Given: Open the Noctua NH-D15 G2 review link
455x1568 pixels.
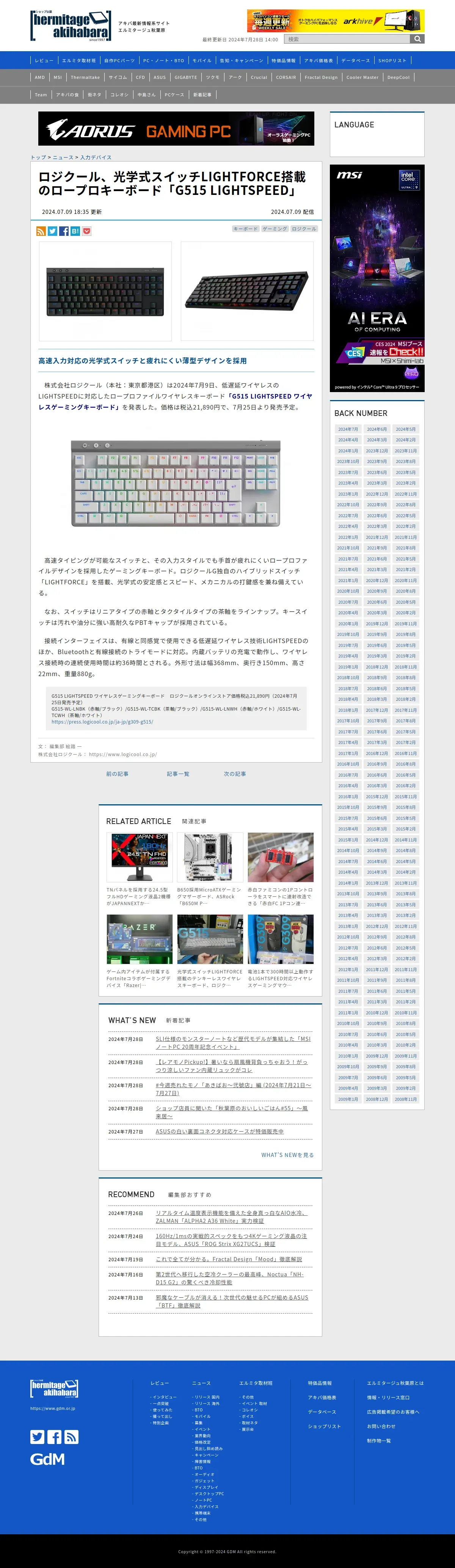Looking at the screenshot, I should click(229, 1278).
